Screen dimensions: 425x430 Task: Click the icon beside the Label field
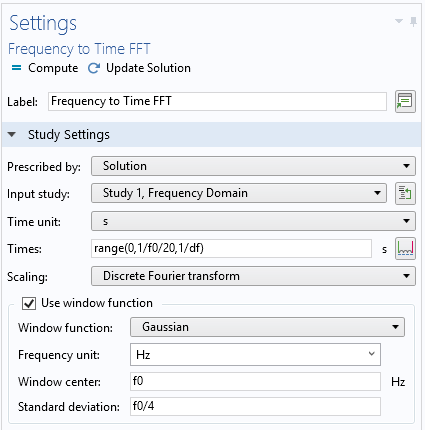point(405,101)
